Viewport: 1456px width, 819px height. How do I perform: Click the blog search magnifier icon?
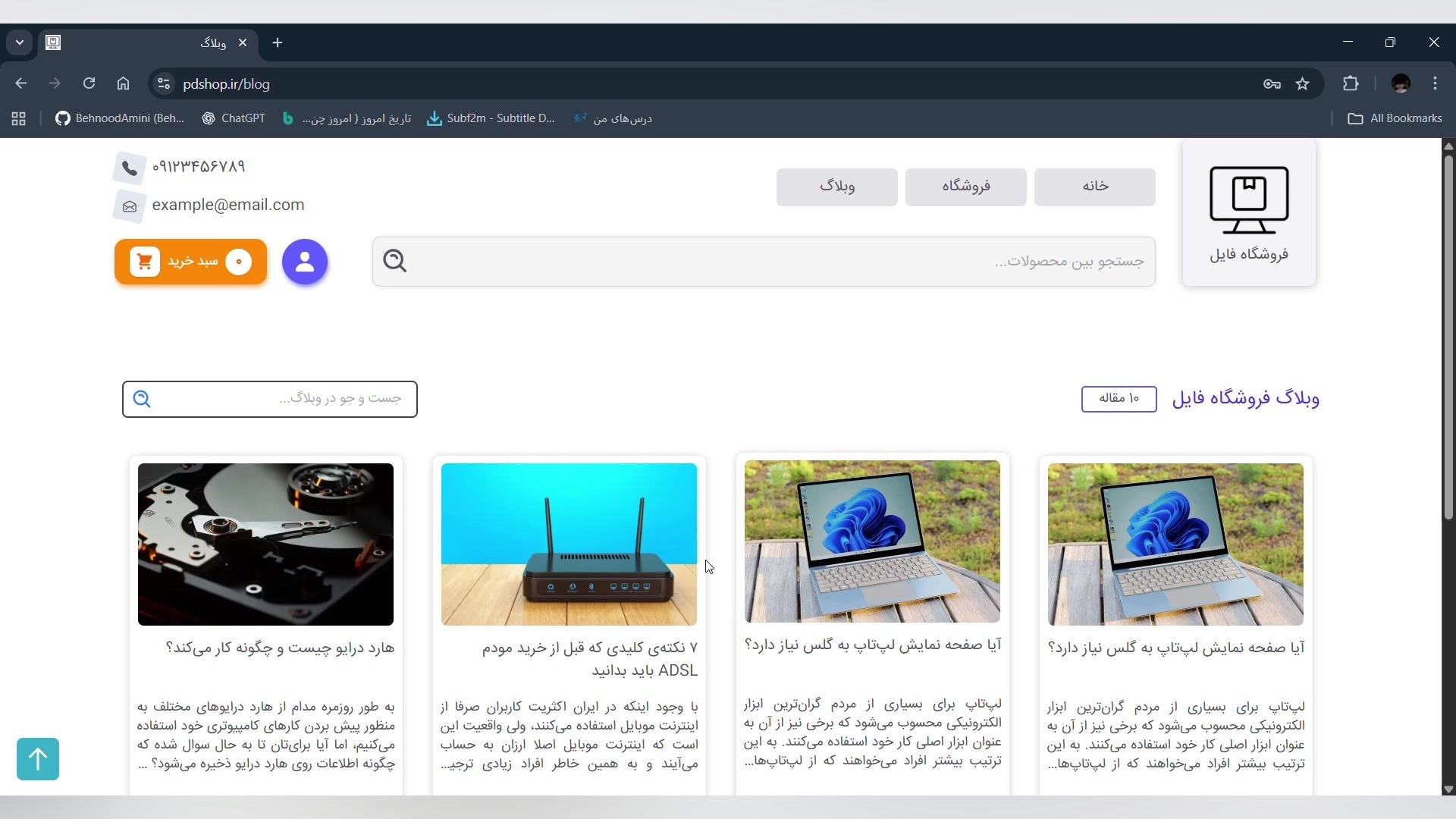142,399
